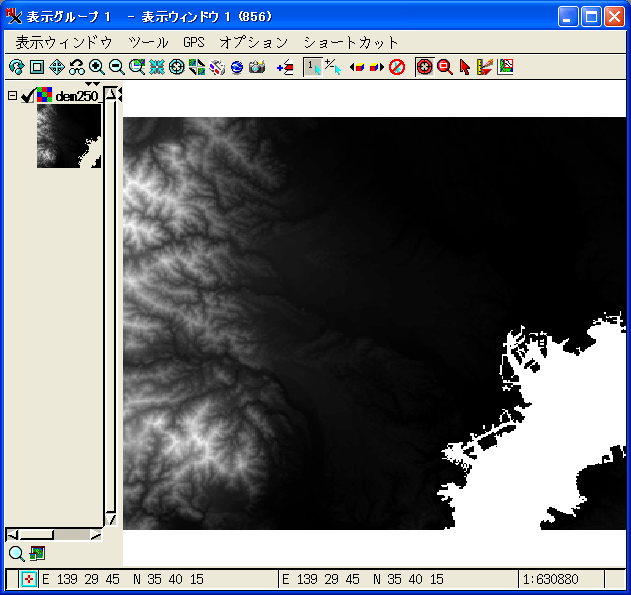Open the オプション menu
The image size is (631, 595).
click(x=254, y=42)
